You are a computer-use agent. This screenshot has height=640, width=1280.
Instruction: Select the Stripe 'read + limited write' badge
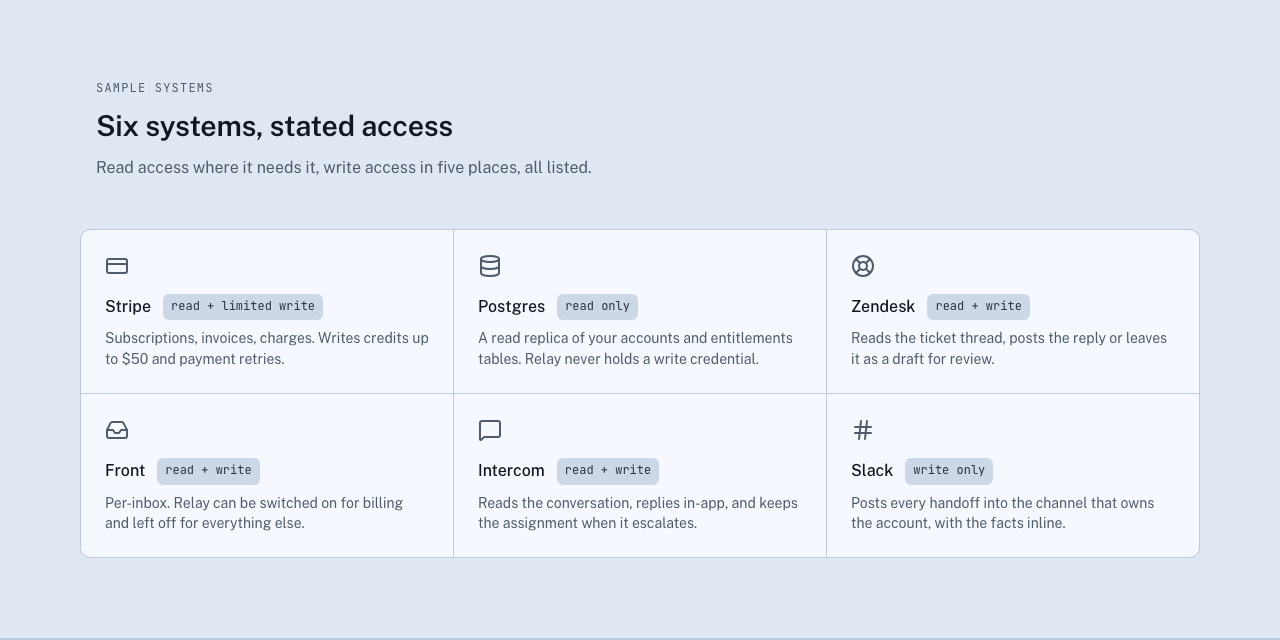[243, 307]
